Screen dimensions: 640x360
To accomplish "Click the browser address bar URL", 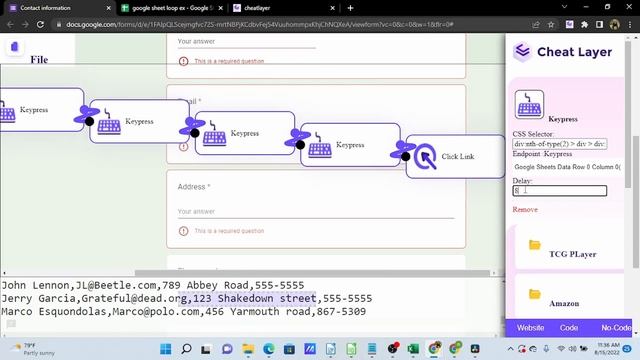I will pyautogui.click(x=260, y=24).
